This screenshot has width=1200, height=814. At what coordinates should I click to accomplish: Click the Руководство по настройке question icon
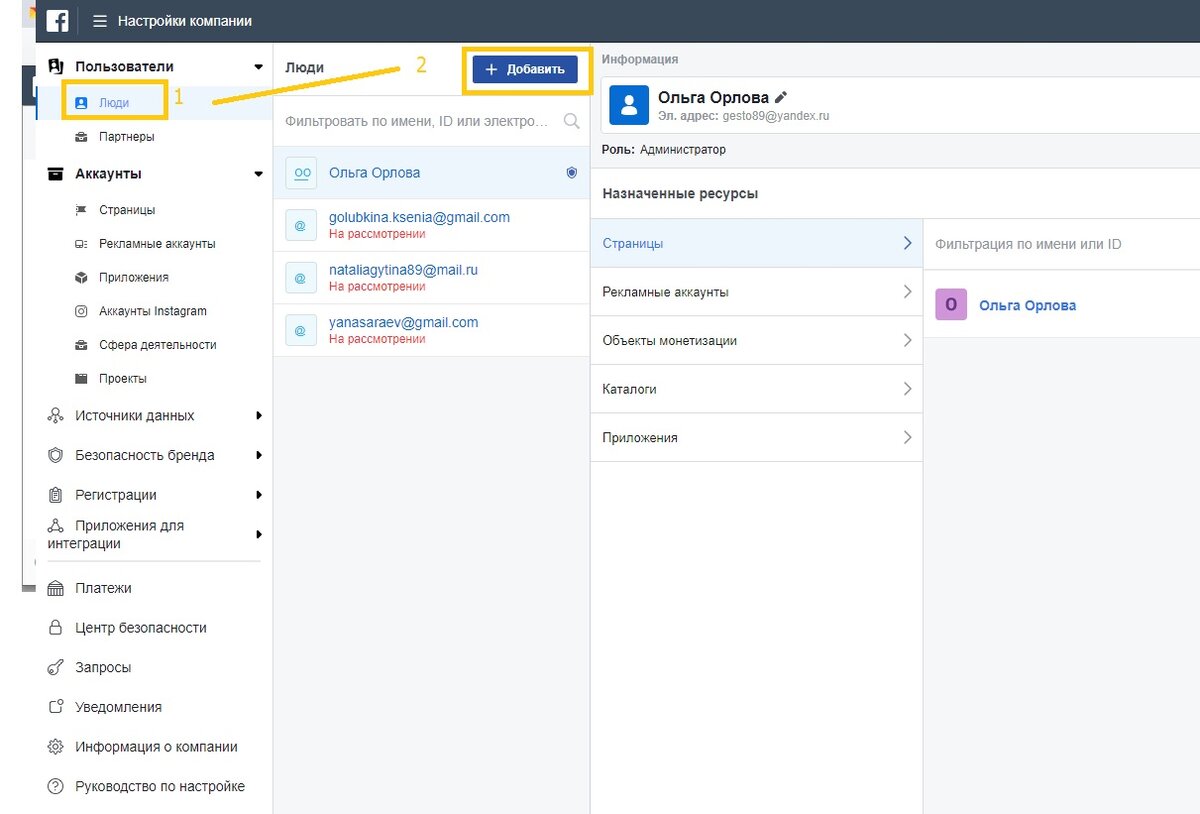56,787
